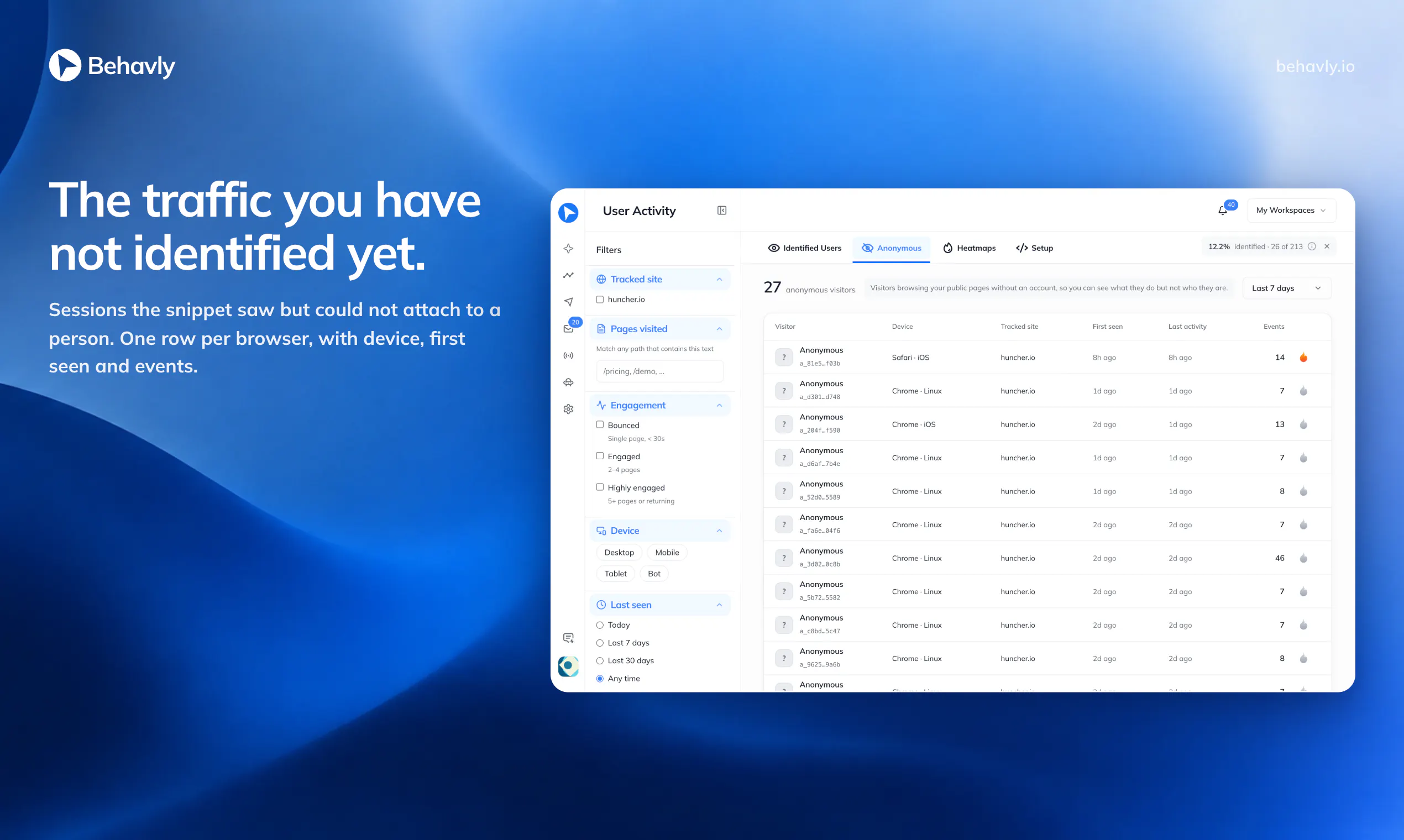Select the Today last seen option
Image resolution: width=1404 pixels, height=840 pixels.
(x=600, y=625)
